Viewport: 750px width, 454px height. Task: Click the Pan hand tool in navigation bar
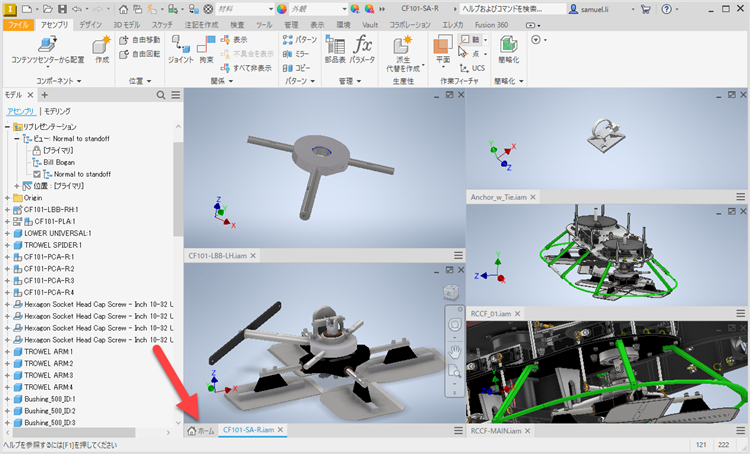click(x=454, y=353)
